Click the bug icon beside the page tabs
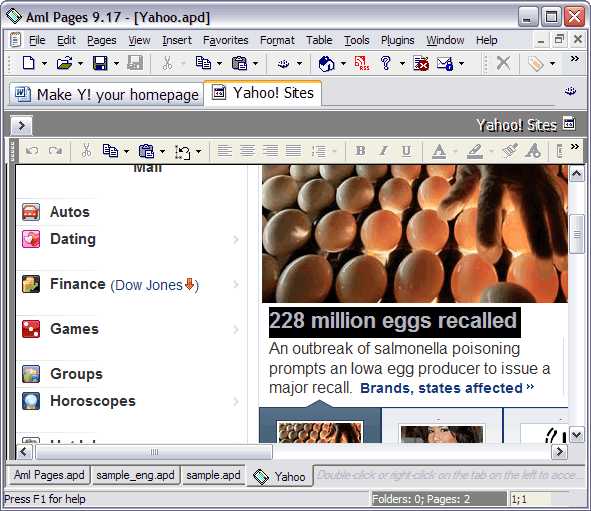Viewport: 591px width, 511px height. click(x=570, y=91)
